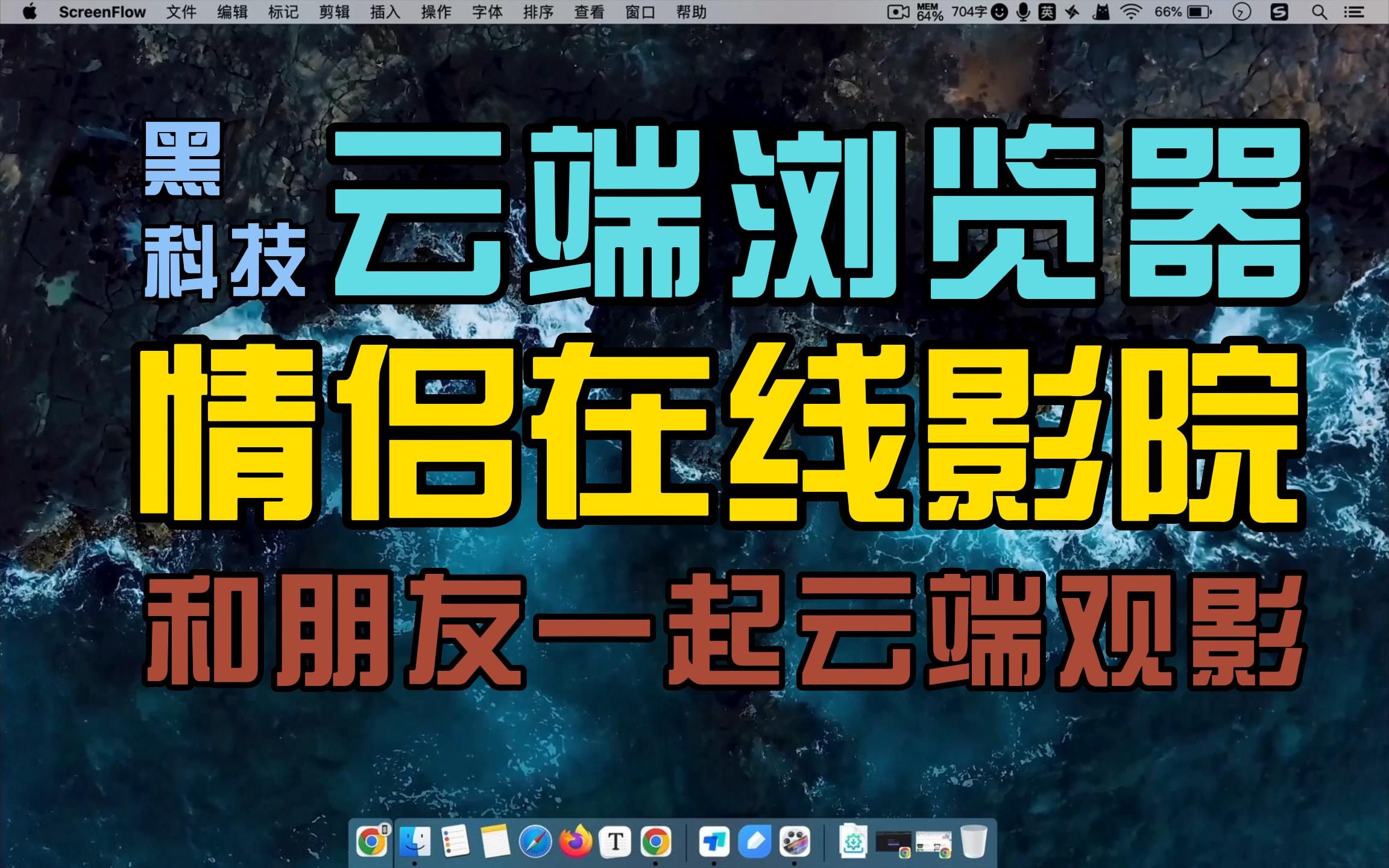Open Spotlight search
The height and width of the screenshot is (868, 1389).
(1318, 12)
